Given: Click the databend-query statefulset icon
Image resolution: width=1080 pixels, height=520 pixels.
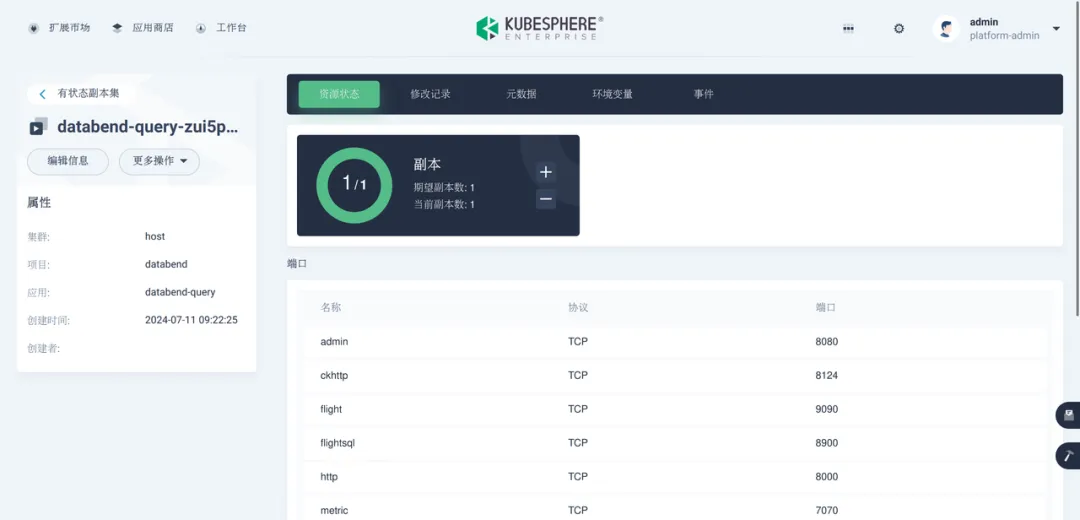Looking at the screenshot, I should tap(39, 127).
